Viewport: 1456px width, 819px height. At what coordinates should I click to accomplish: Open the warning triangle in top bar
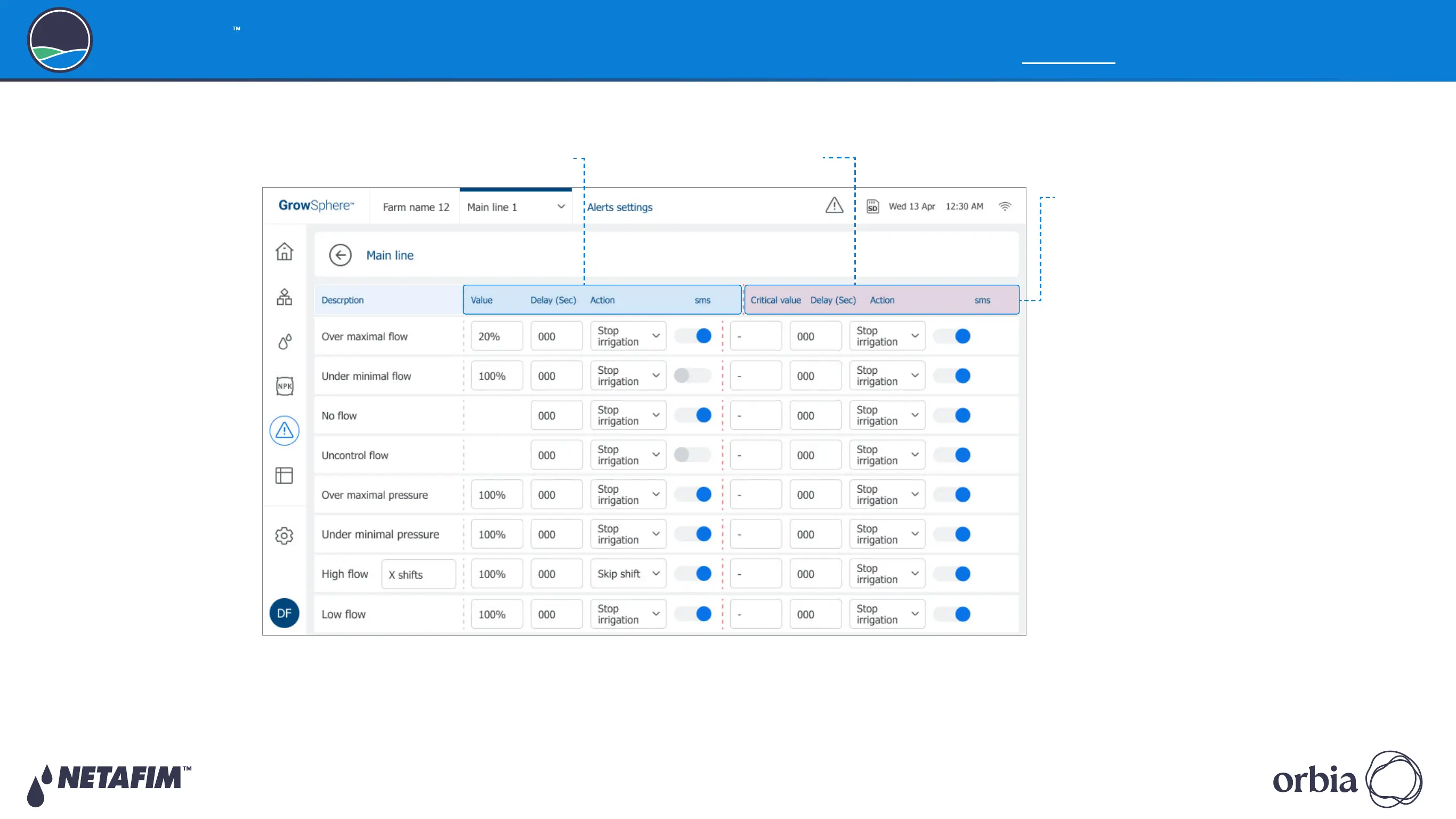(834, 205)
